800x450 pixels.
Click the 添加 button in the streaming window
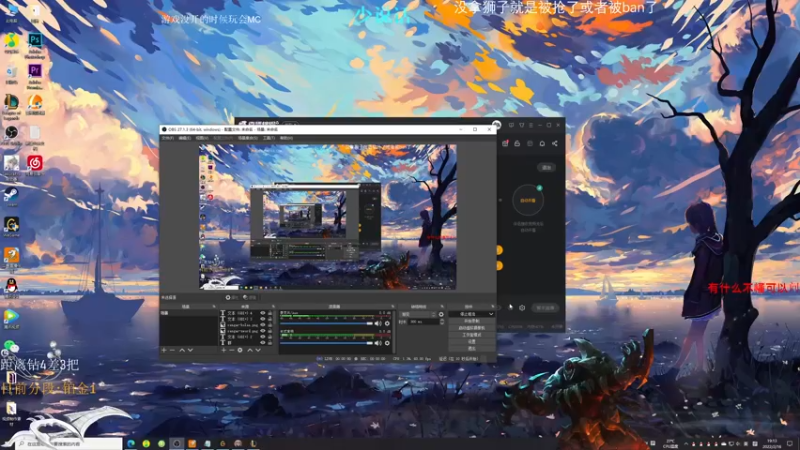546,167
